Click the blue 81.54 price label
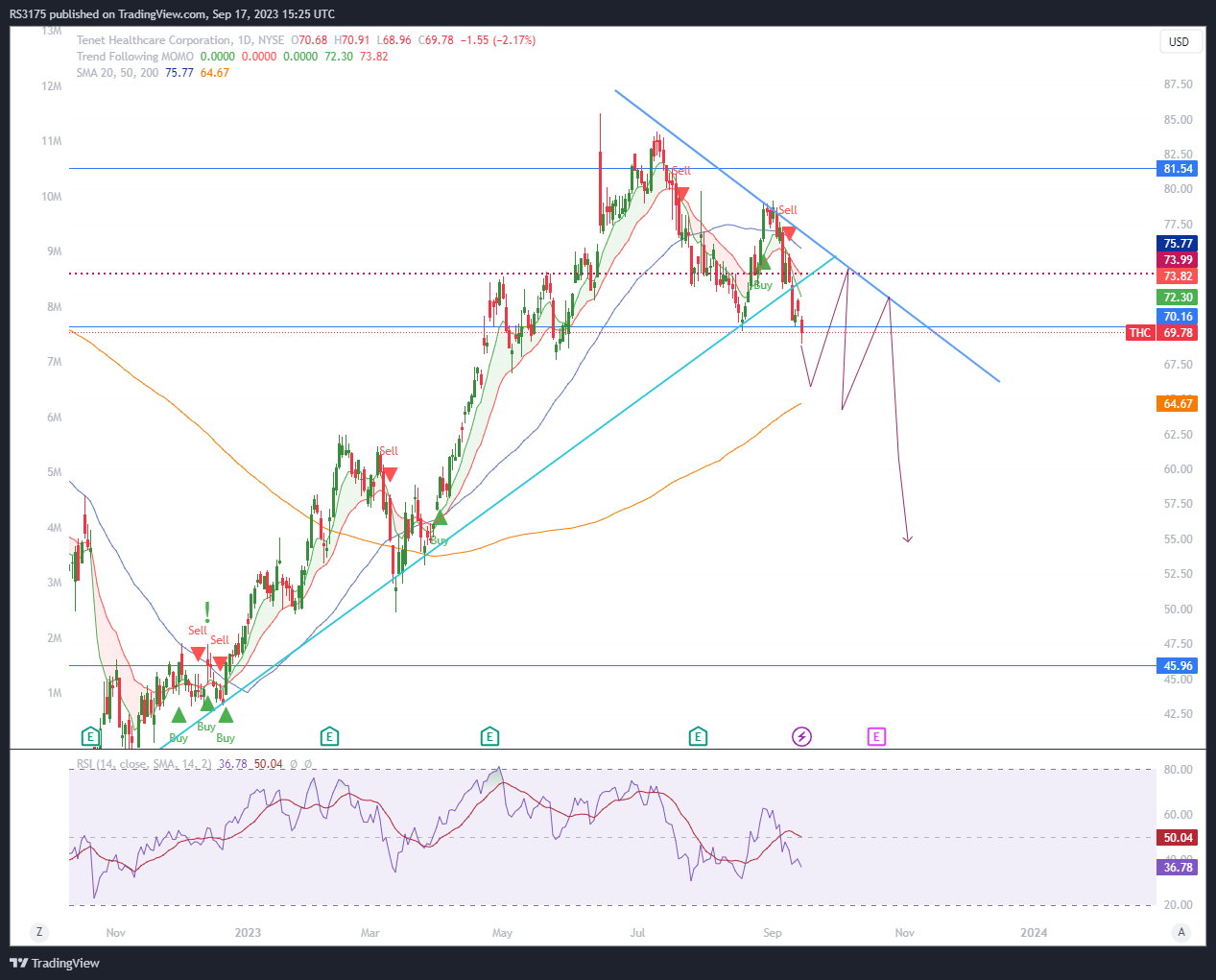This screenshot has height=980, width=1216. coord(1178,169)
